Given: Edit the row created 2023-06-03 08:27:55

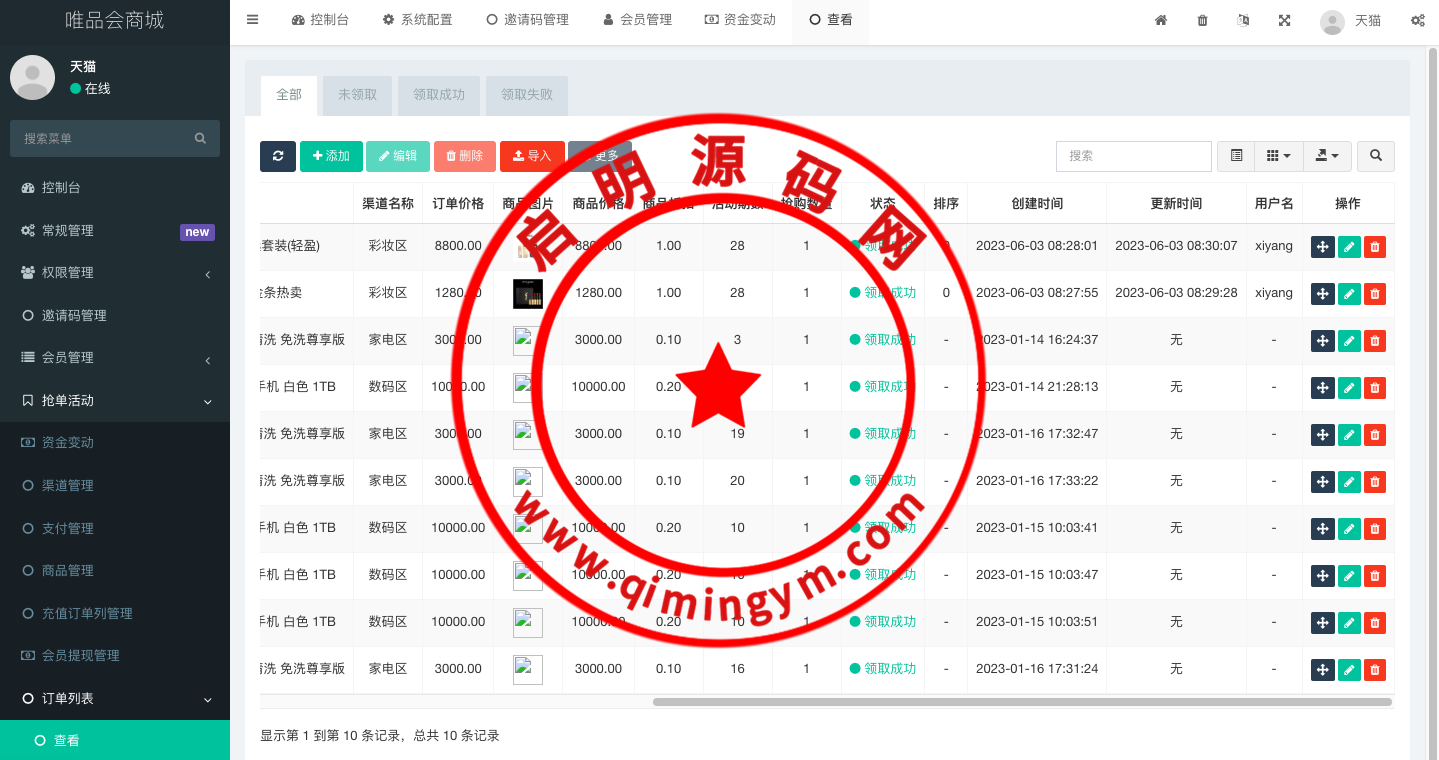Looking at the screenshot, I should (x=1349, y=293).
